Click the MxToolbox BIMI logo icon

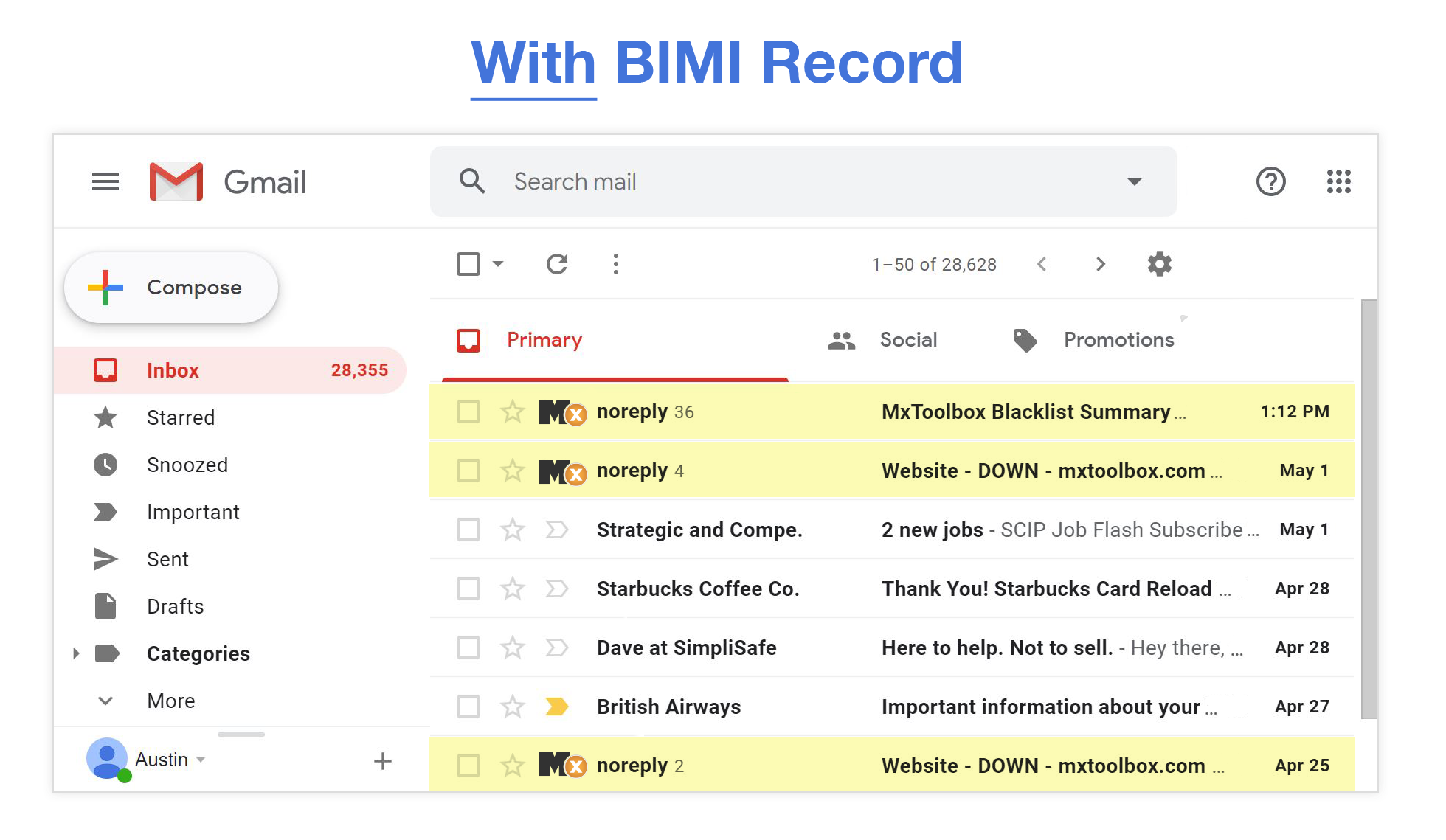coord(558,412)
